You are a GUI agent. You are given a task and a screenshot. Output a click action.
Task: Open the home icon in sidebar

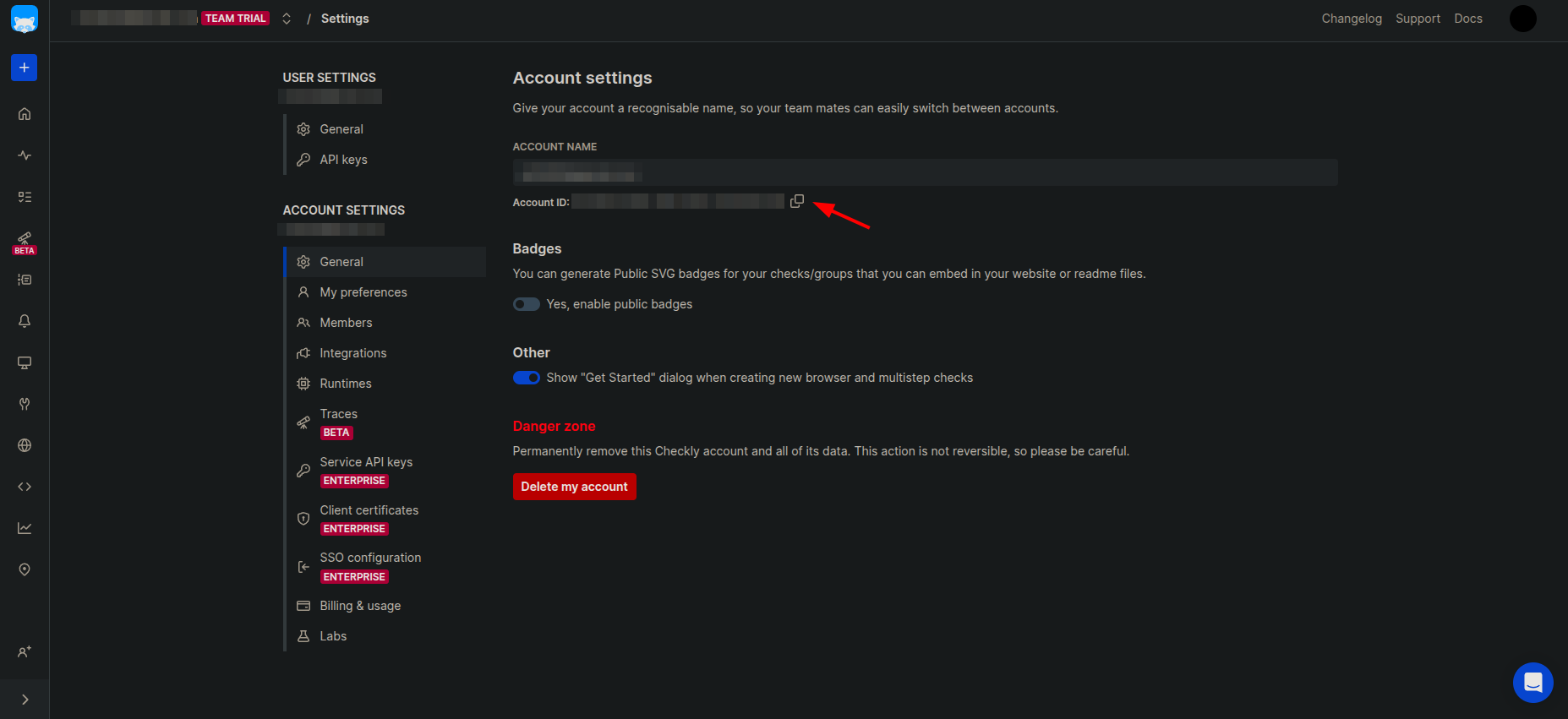tap(25, 114)
